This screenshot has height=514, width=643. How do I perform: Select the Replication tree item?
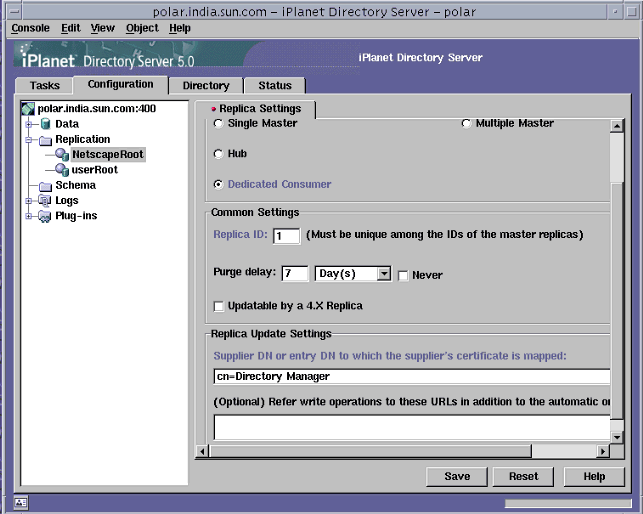(x=82, y=139)
